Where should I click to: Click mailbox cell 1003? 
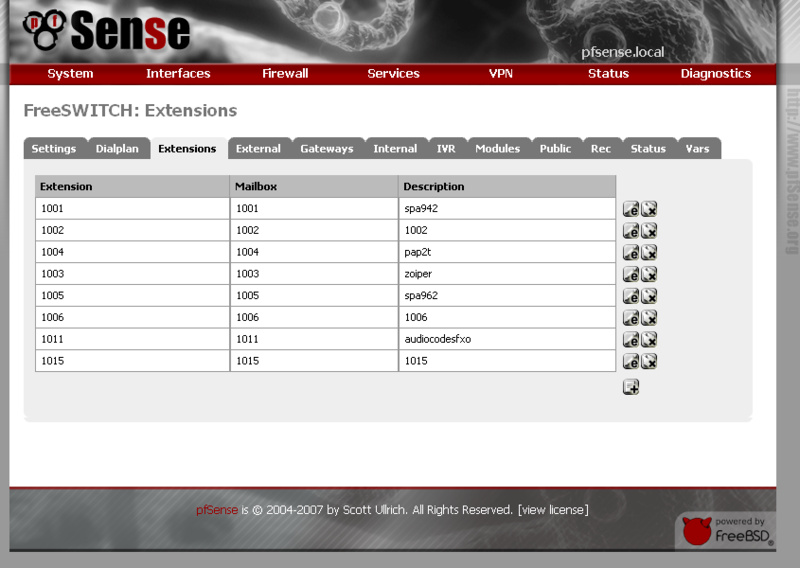tap(314, 274)
